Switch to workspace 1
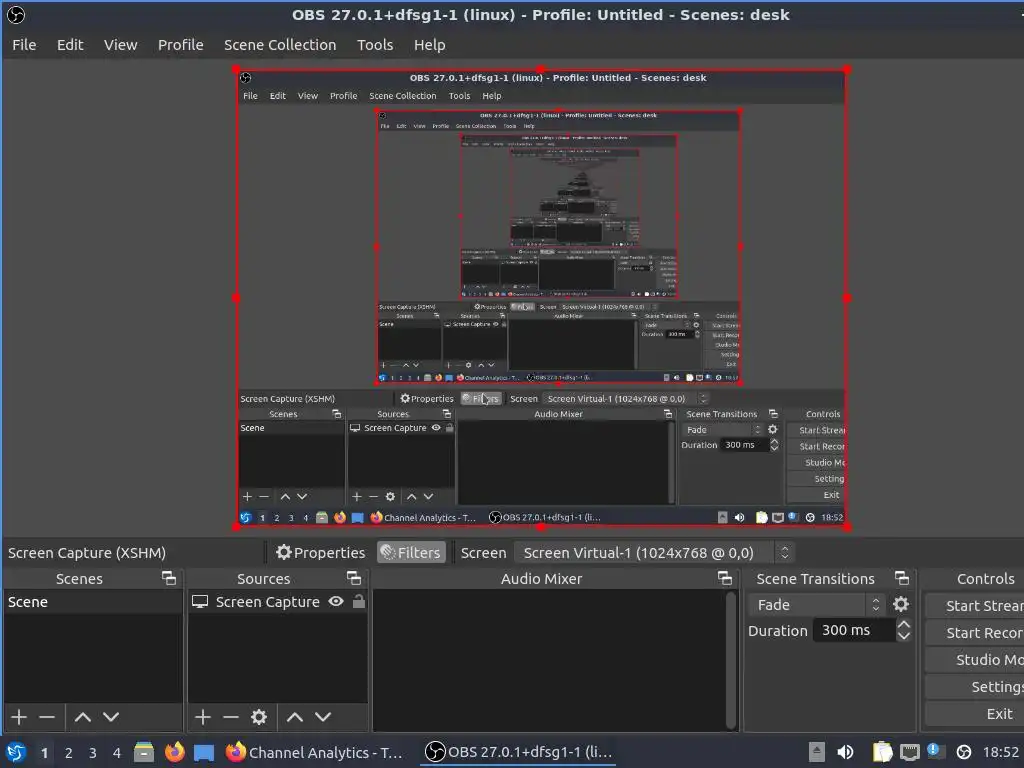Viewport: 1024px width, 768px height. (x=44, y=753)
